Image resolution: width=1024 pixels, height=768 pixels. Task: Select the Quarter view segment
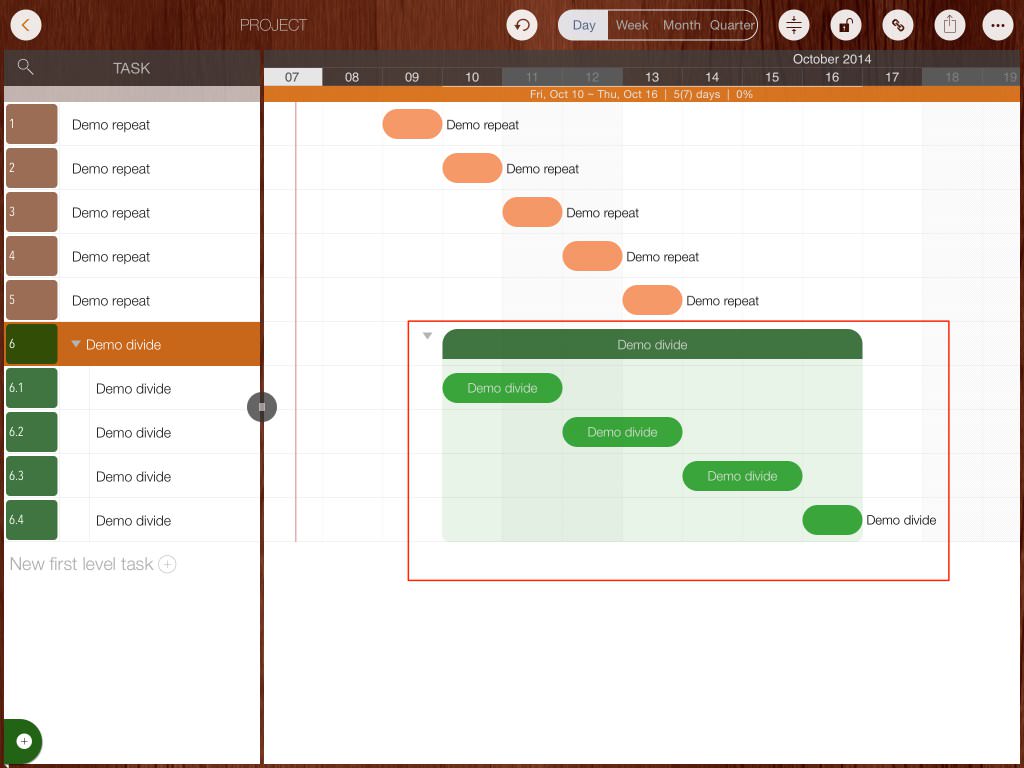[x=732, y=25]
